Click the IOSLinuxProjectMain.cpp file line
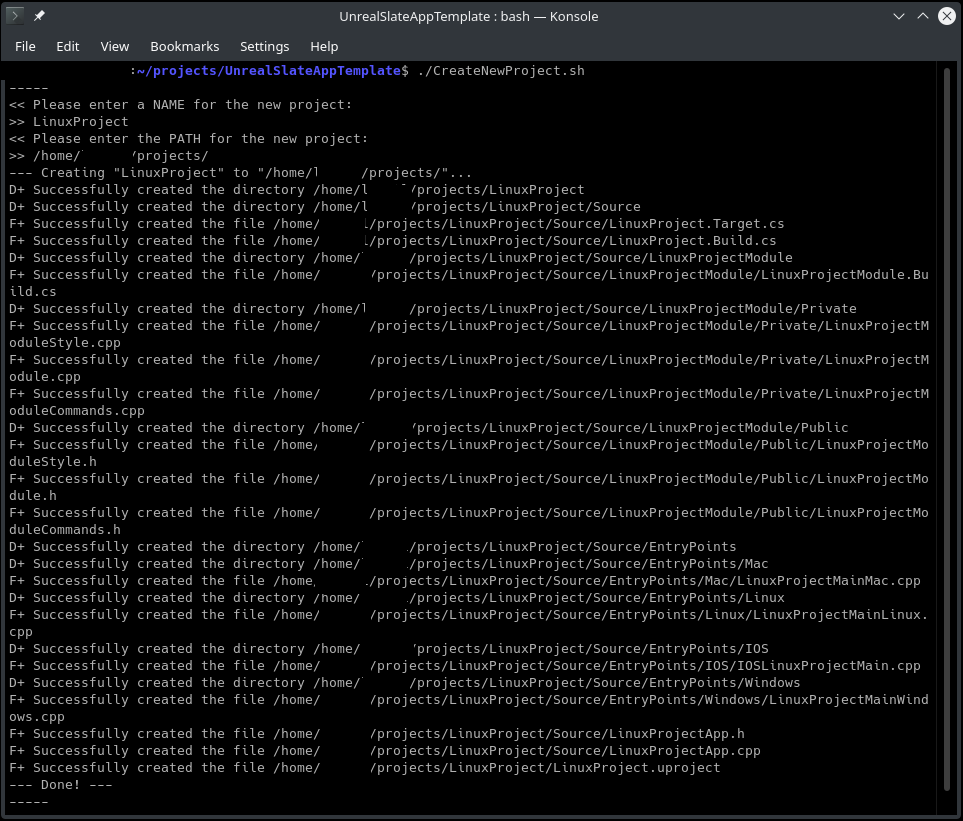963x821 pixels. 465,666
